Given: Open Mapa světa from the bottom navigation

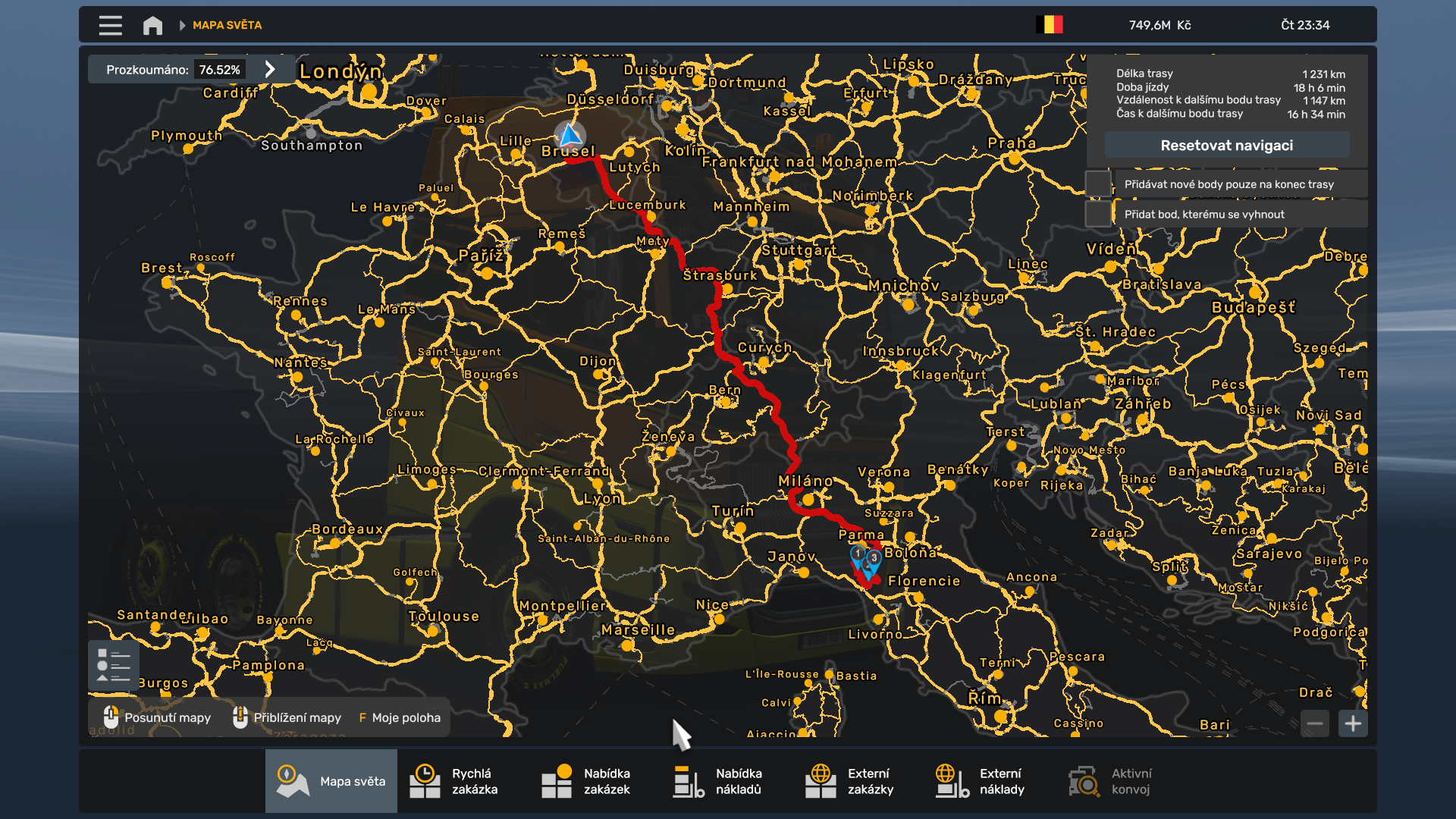Looking at the screenshot, I should click(331, 780).
